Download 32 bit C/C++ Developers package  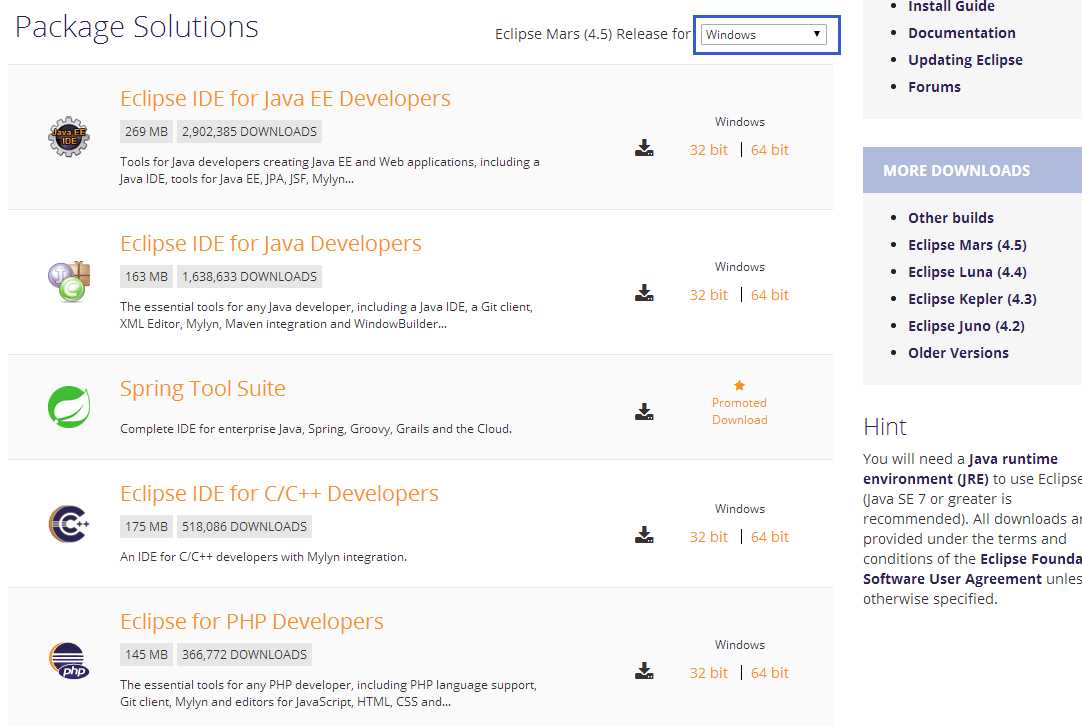coord(708,537)
